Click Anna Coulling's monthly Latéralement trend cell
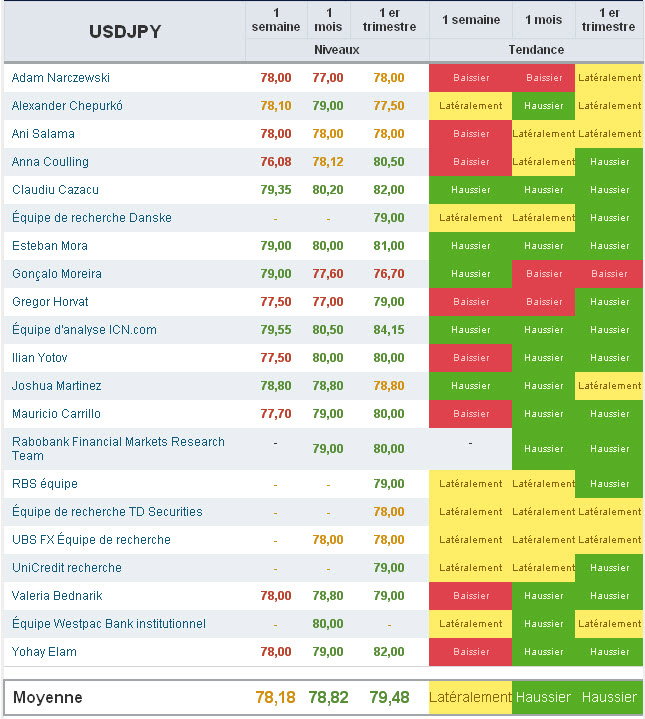The height and width of the screenshot is (719, 645). [x=544, y=161]
